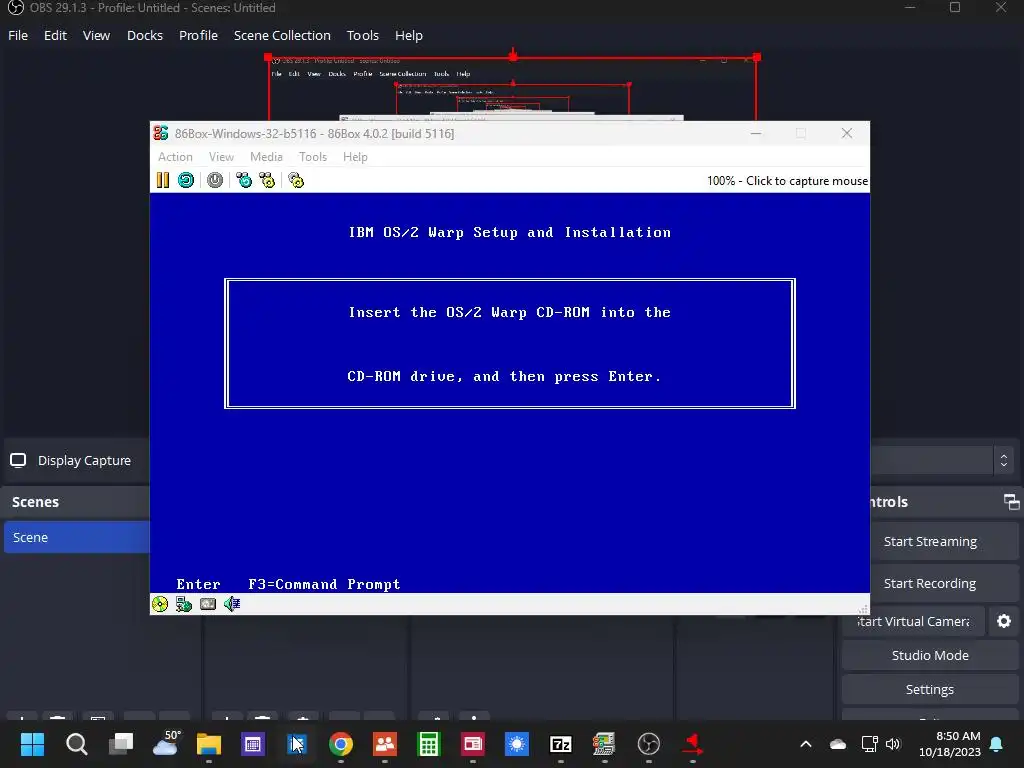Undock the OBS Controls panel
Viewport: 1024px width, 768px height.
(1011, 502)
